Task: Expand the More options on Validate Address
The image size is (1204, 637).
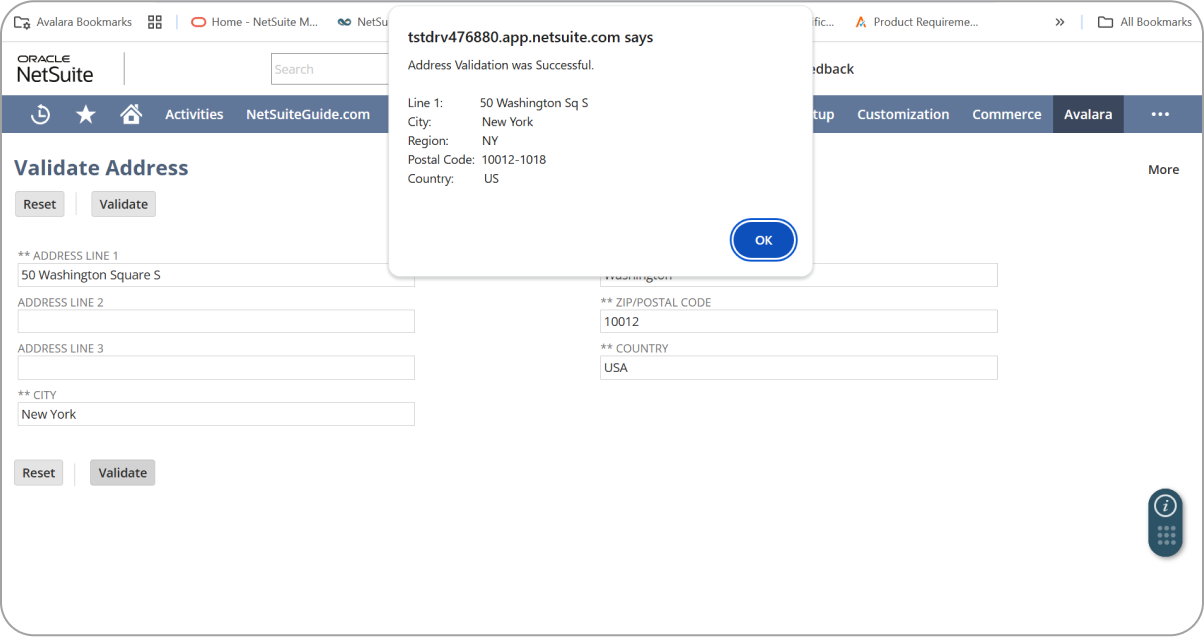Action: pos(1163,169)
